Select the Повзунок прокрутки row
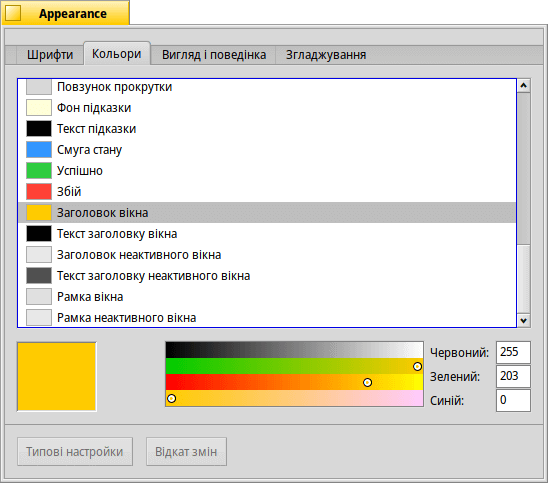This screenshot has height=483, width=548. click(267, 87)
